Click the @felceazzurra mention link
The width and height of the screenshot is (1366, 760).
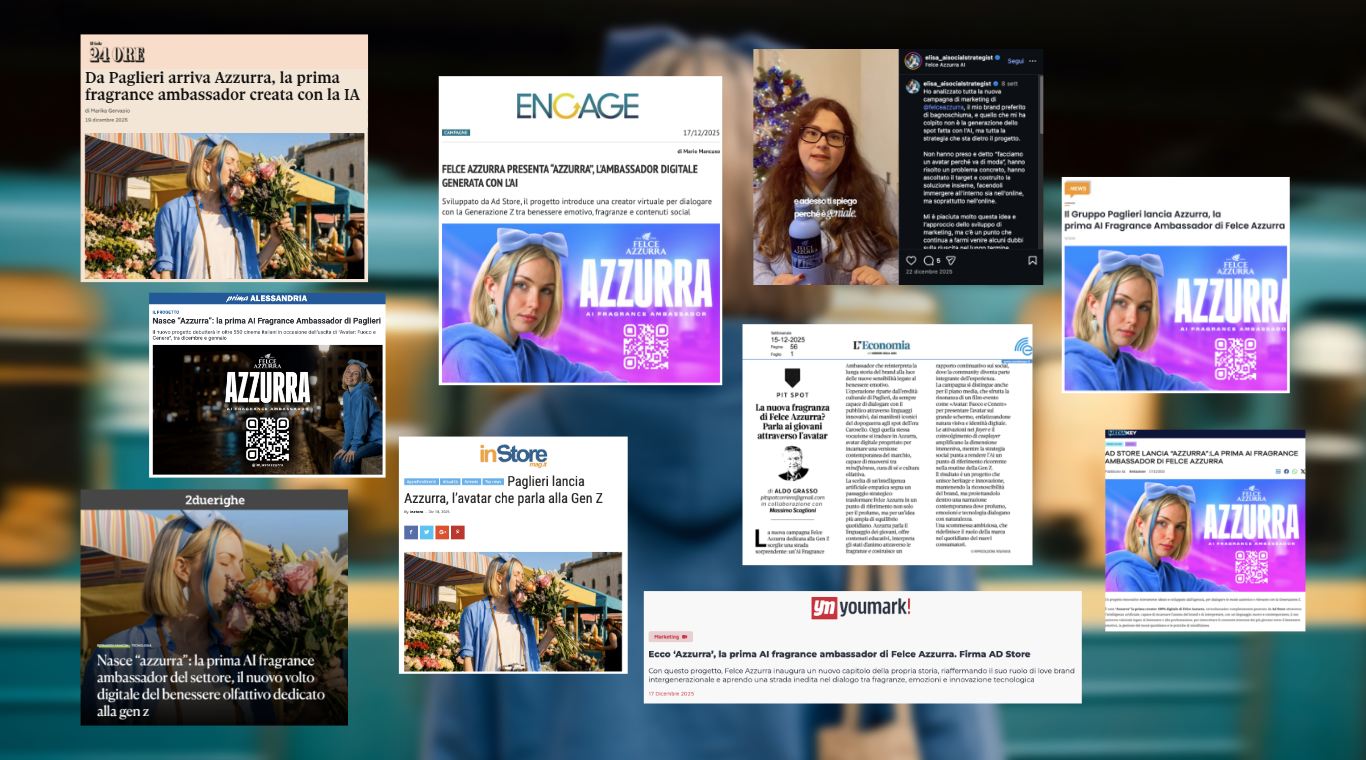point(943,107)
